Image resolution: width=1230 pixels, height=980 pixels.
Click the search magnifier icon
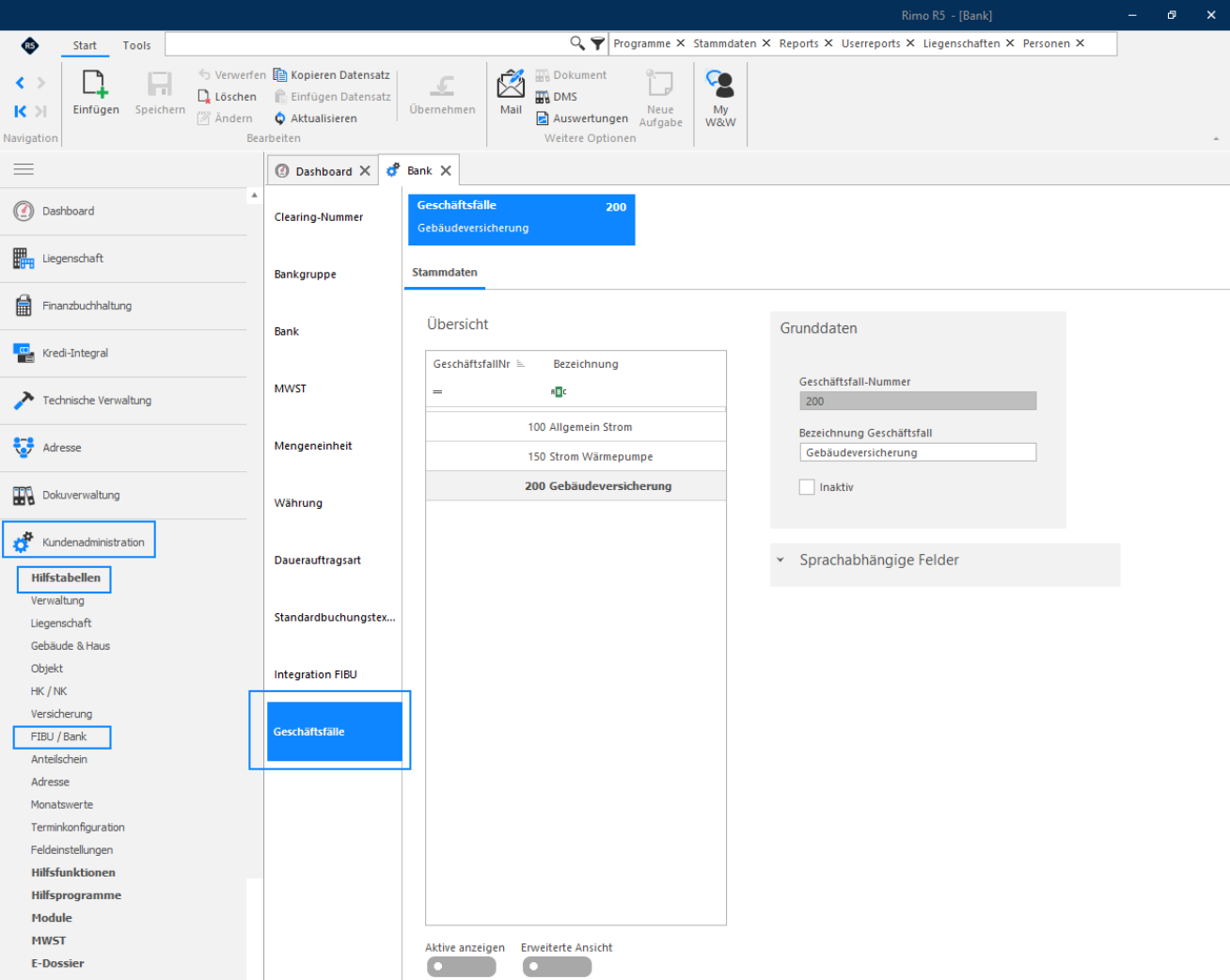[x=577, y=43]
